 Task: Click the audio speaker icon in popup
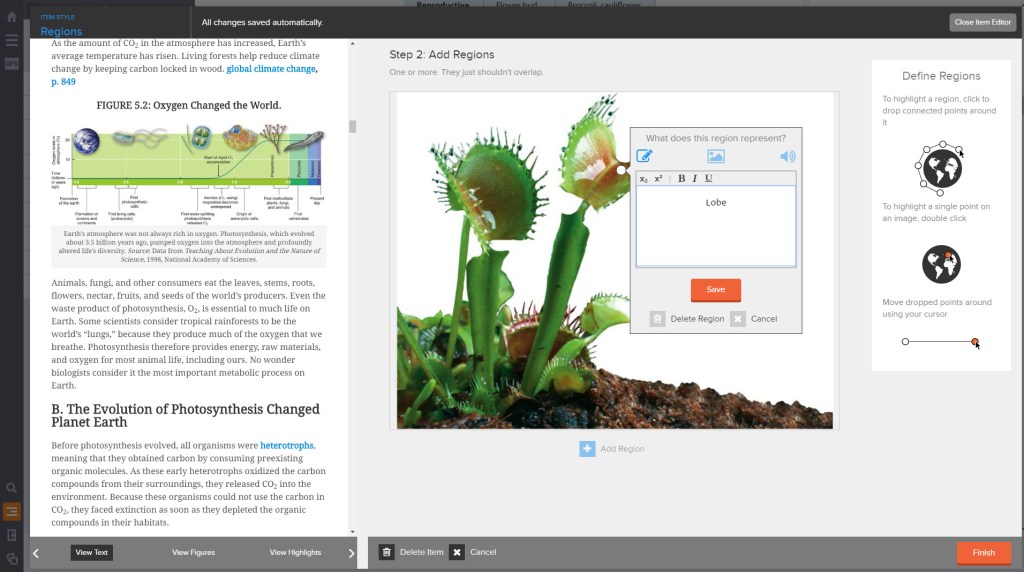coord(787,156)
